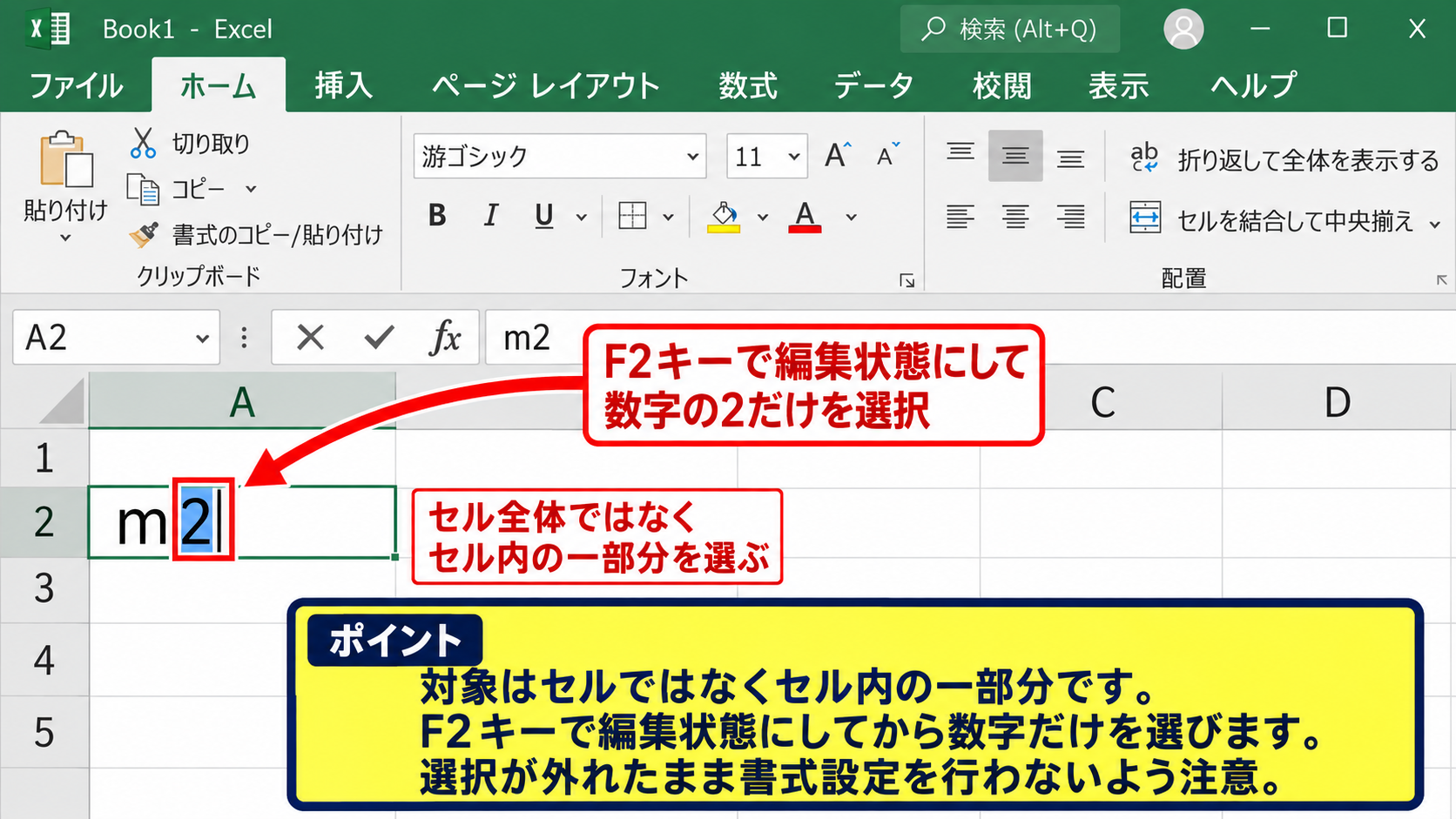Align text left icon
The width and height of the screenshot is (1456, 819).
click(x=960, y=217)
